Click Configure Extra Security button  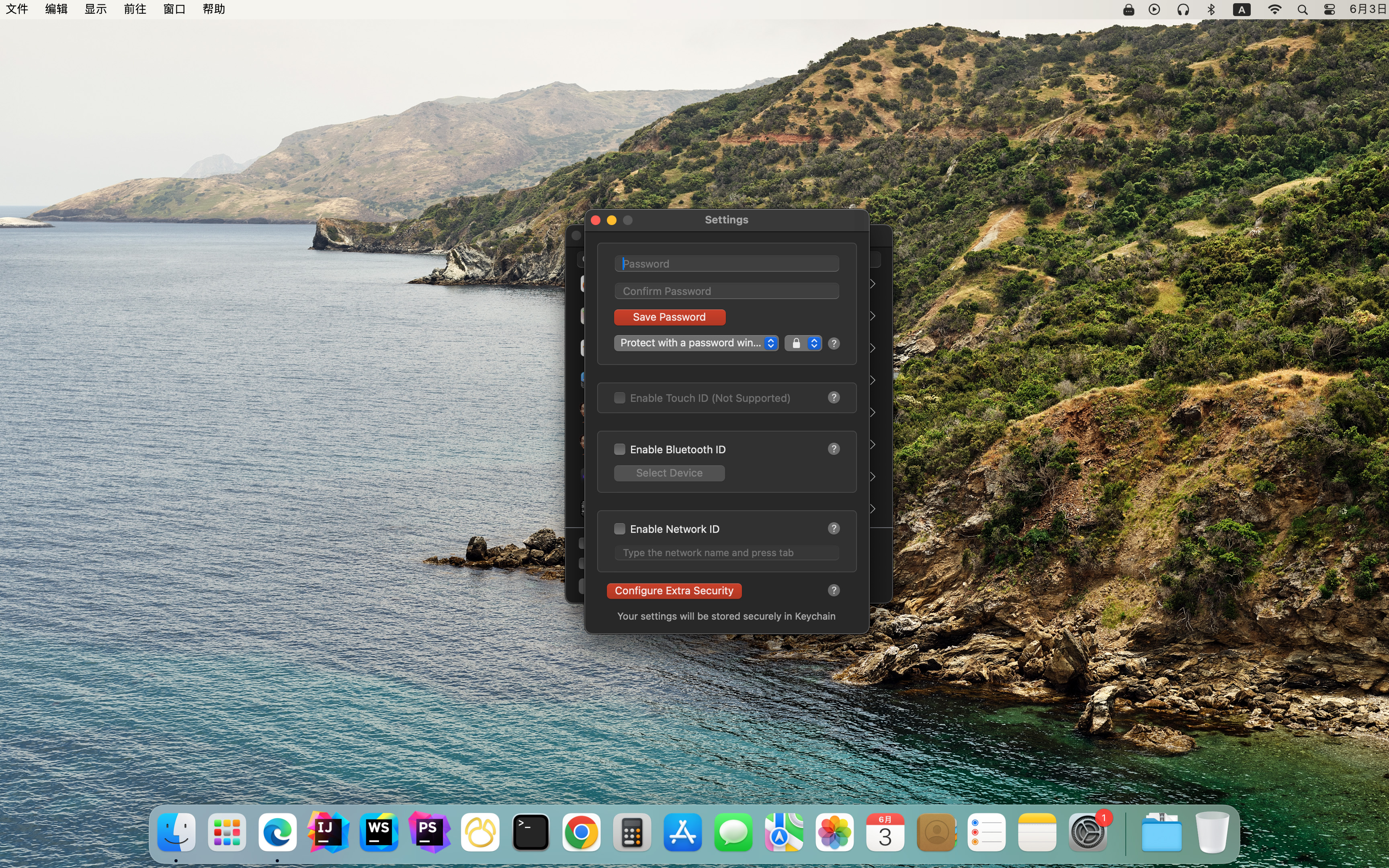[674, 590]
